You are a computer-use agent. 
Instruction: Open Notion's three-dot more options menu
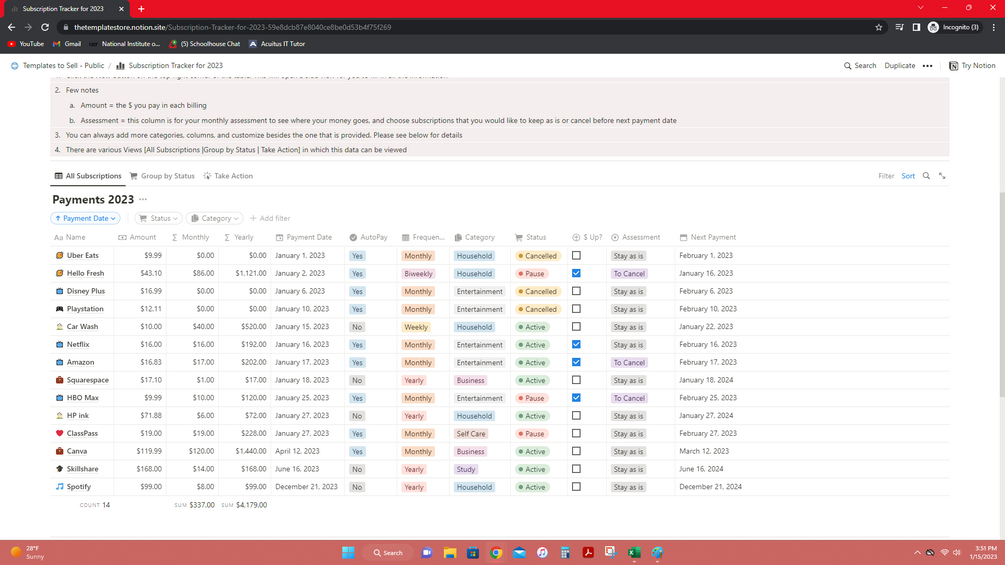927,66
